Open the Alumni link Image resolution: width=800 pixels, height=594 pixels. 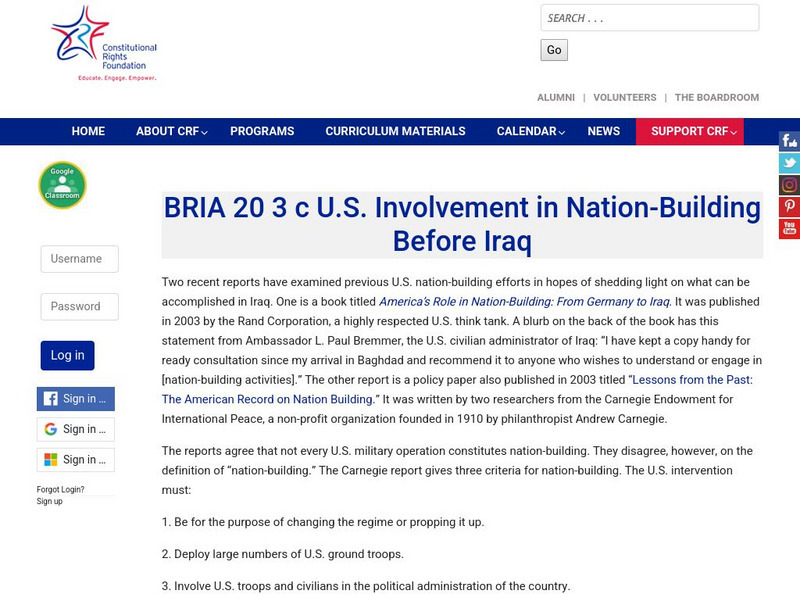(556, 97)
